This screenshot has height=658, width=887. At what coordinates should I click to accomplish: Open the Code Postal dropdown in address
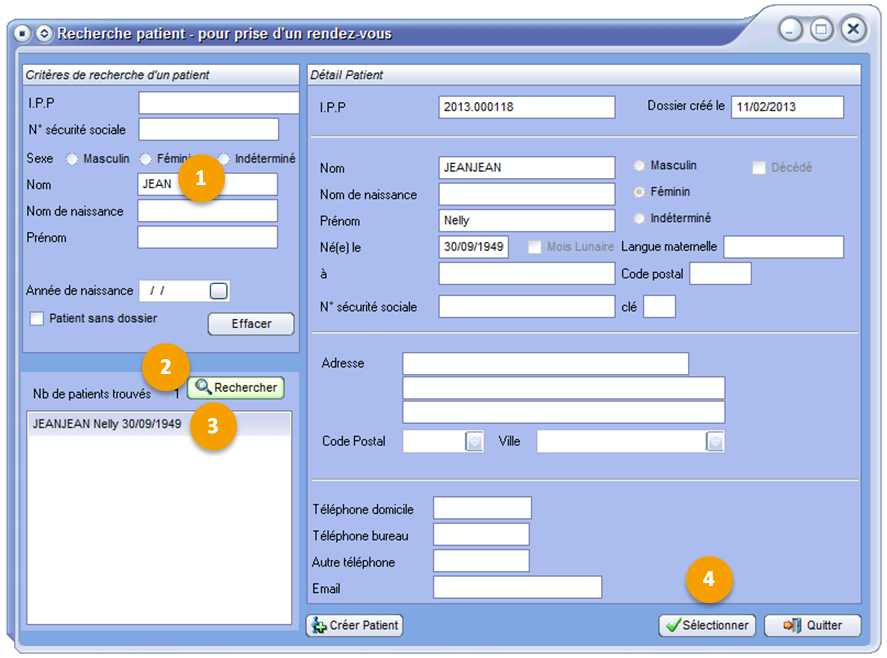pyautogui.click(x=475, y=441)
